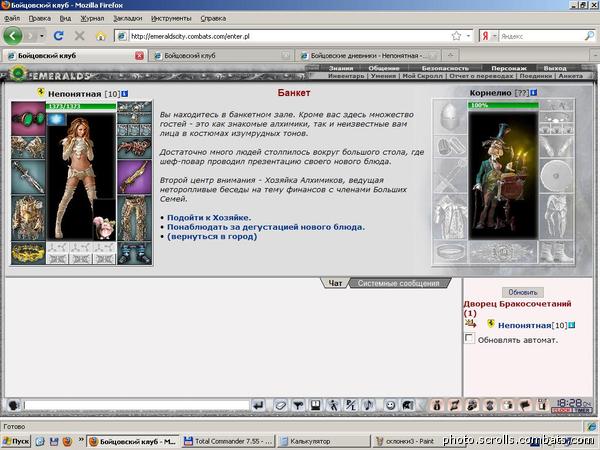Click the Yandex search magnifier icon
This screenshot has height=450, width=600.
pyautogui.click(x=589, y=36)
